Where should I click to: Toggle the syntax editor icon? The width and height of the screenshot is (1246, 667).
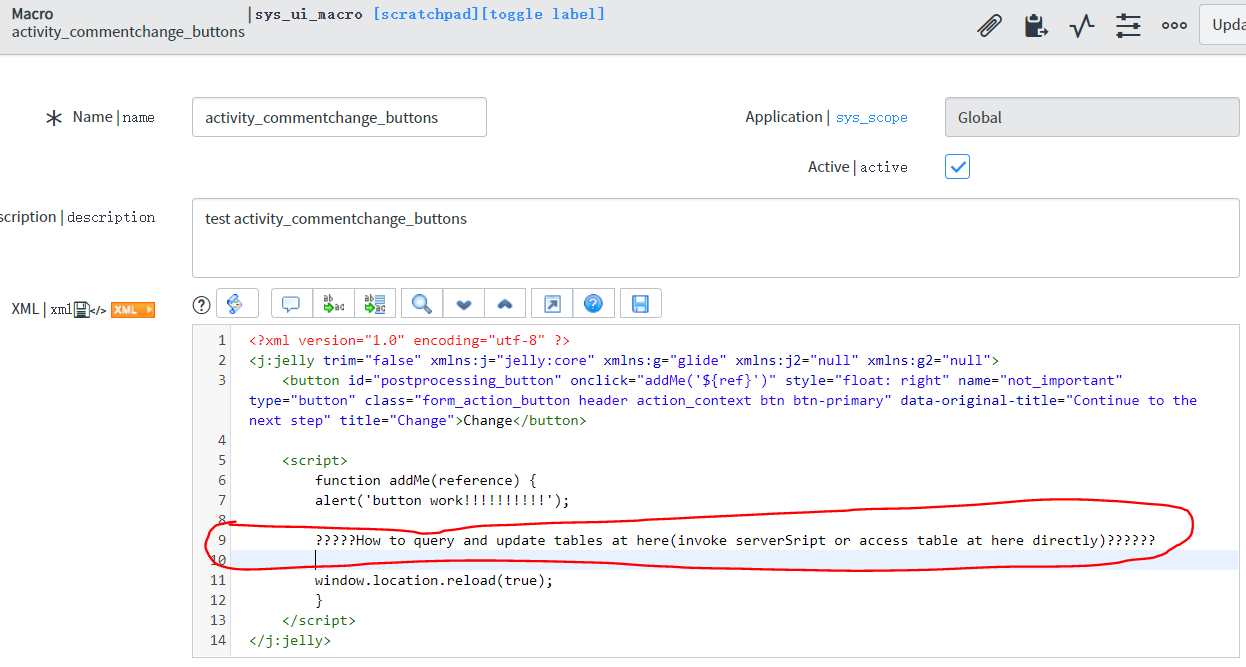click(x=237, y=304)
